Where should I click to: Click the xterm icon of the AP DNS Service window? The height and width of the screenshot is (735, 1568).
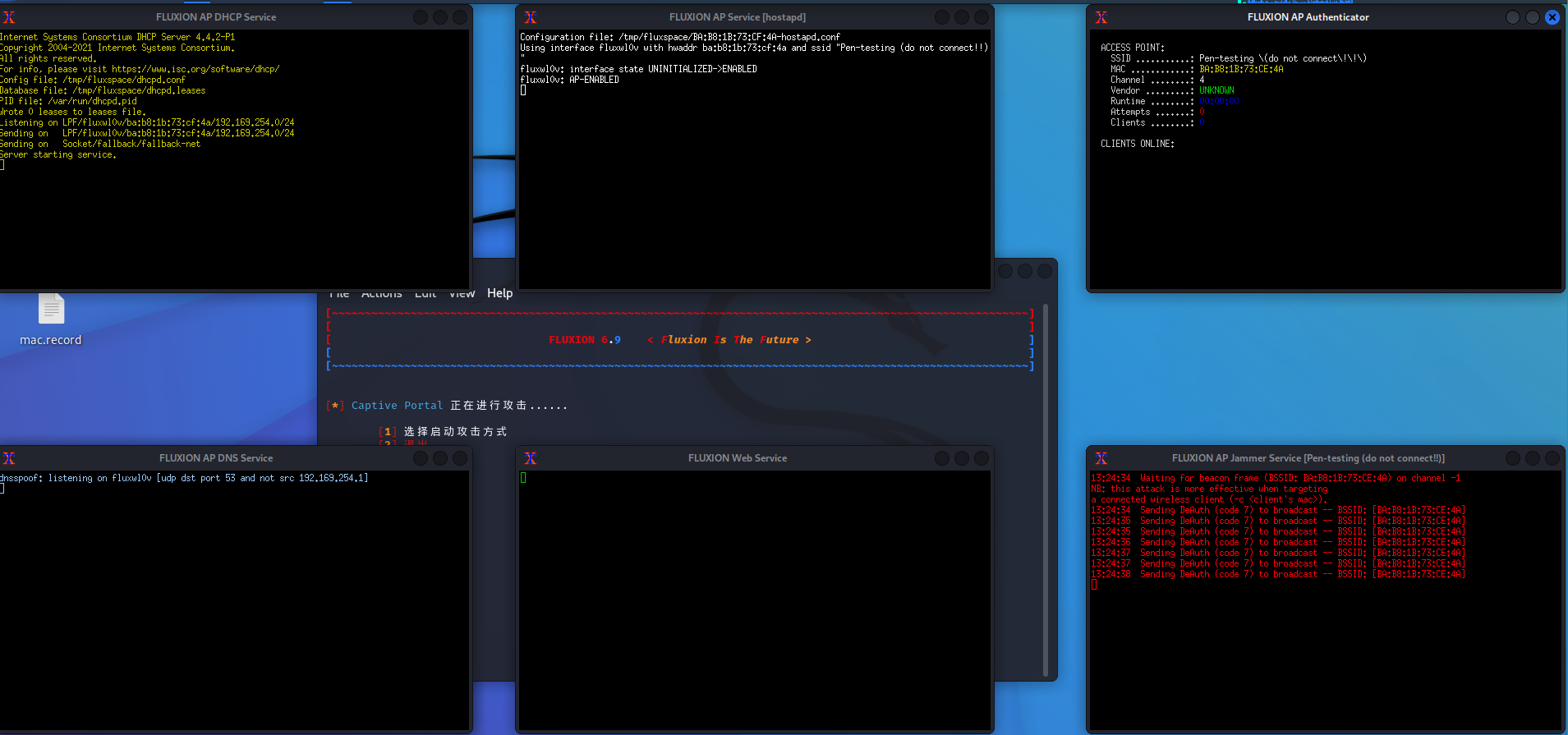click(9, 458)
